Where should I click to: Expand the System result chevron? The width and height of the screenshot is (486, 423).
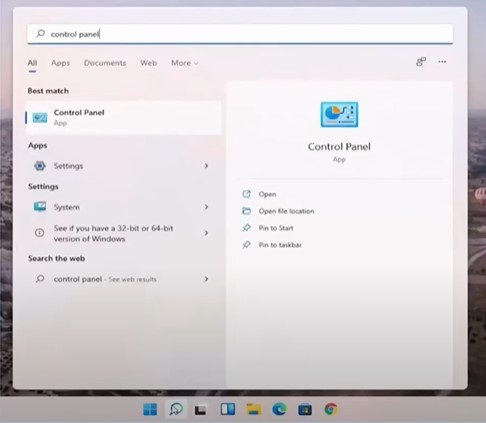tap(206, 207)
